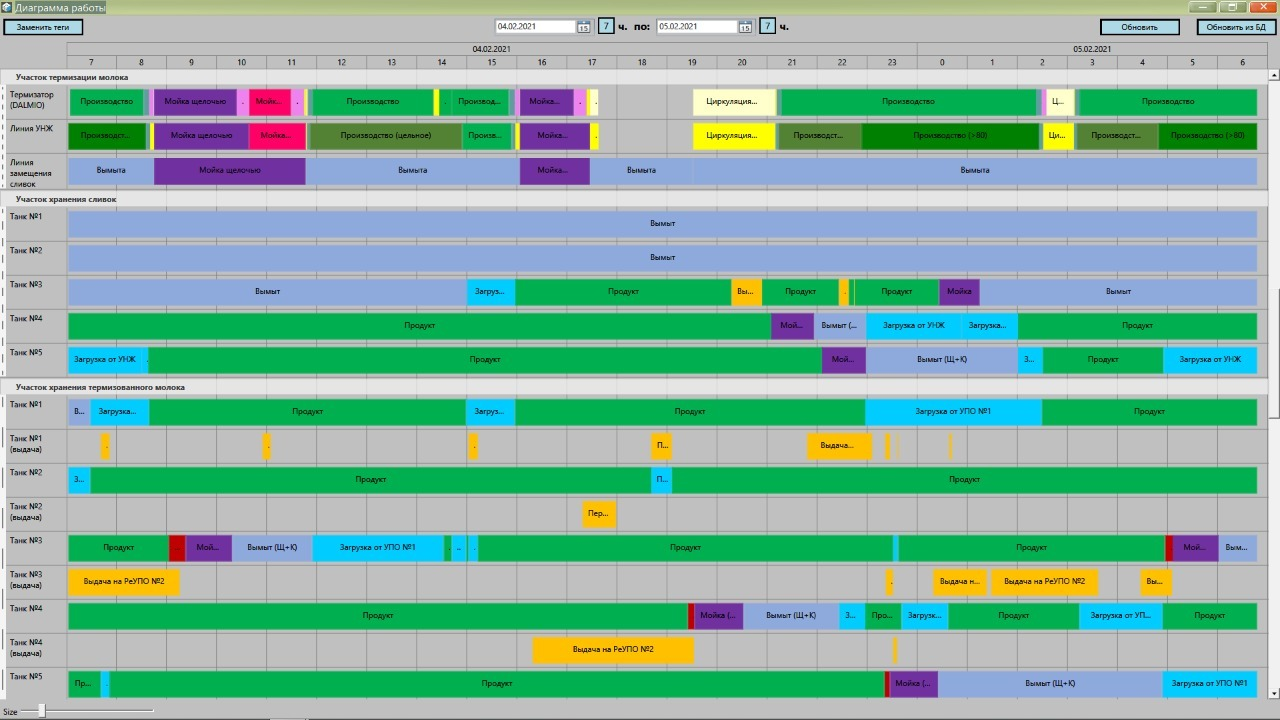The image size is (1280, 720).
Task: Click the end date field 05.02.2021
Action: [696, 27]
